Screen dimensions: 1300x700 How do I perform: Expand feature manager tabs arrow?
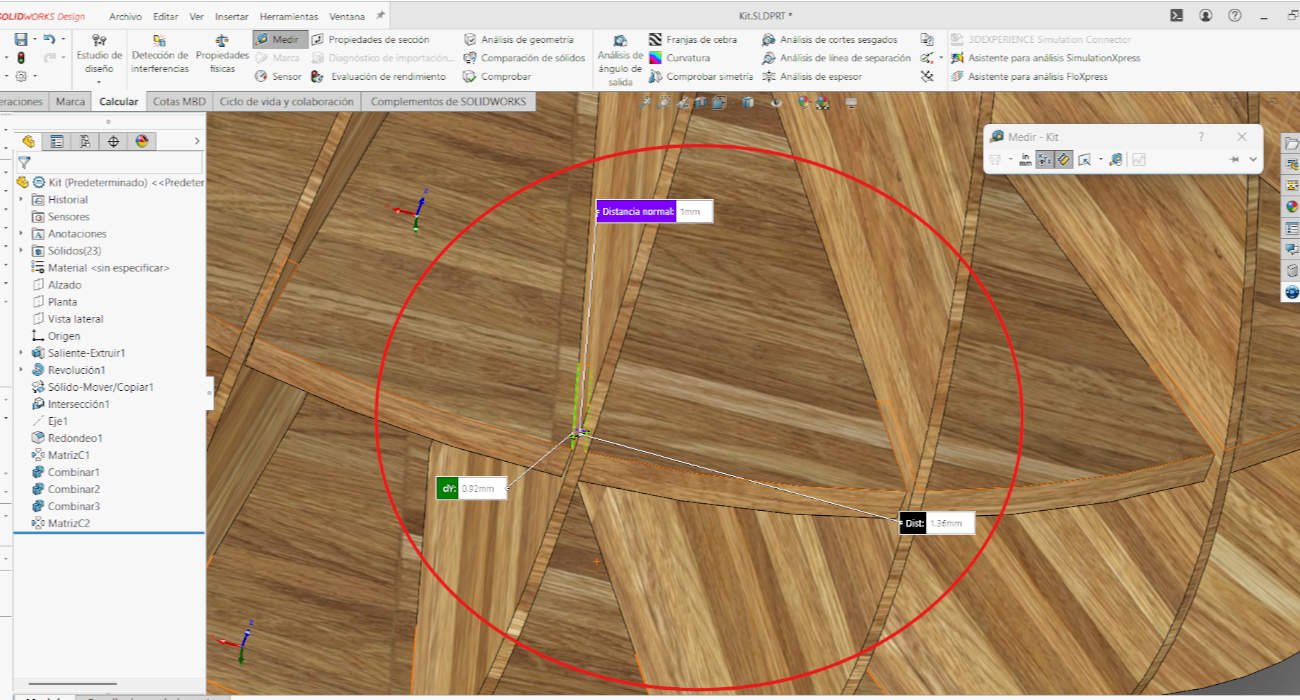pos(196,142)
